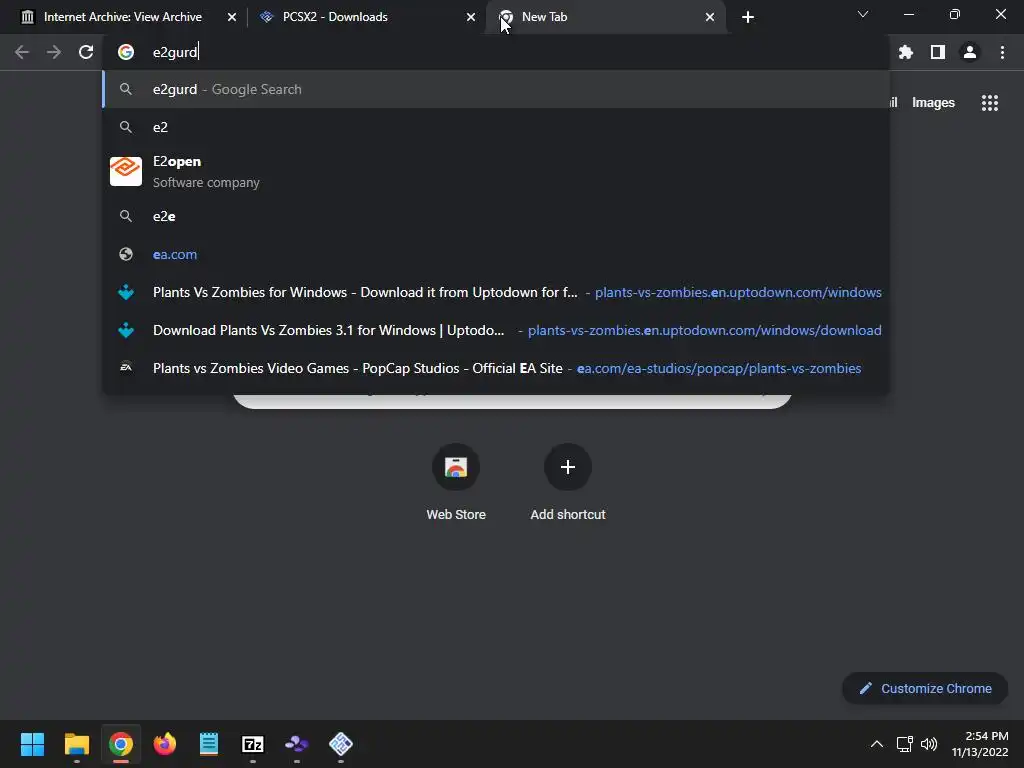Select the 'e2e' search suggestion
This screenshot has width=1024, height=768.
coord(496,216)
